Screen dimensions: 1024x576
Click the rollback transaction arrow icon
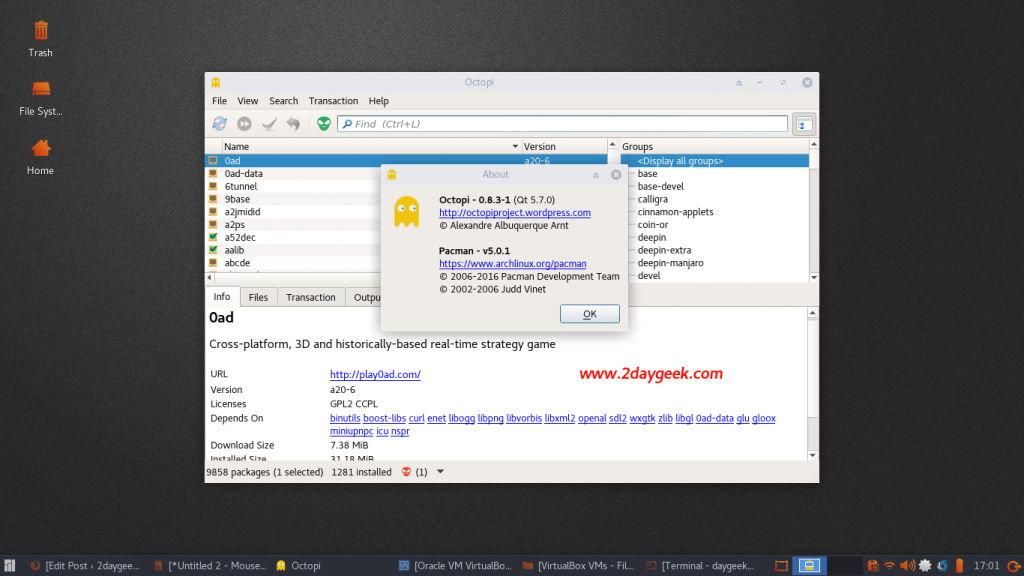click(292, 124)
